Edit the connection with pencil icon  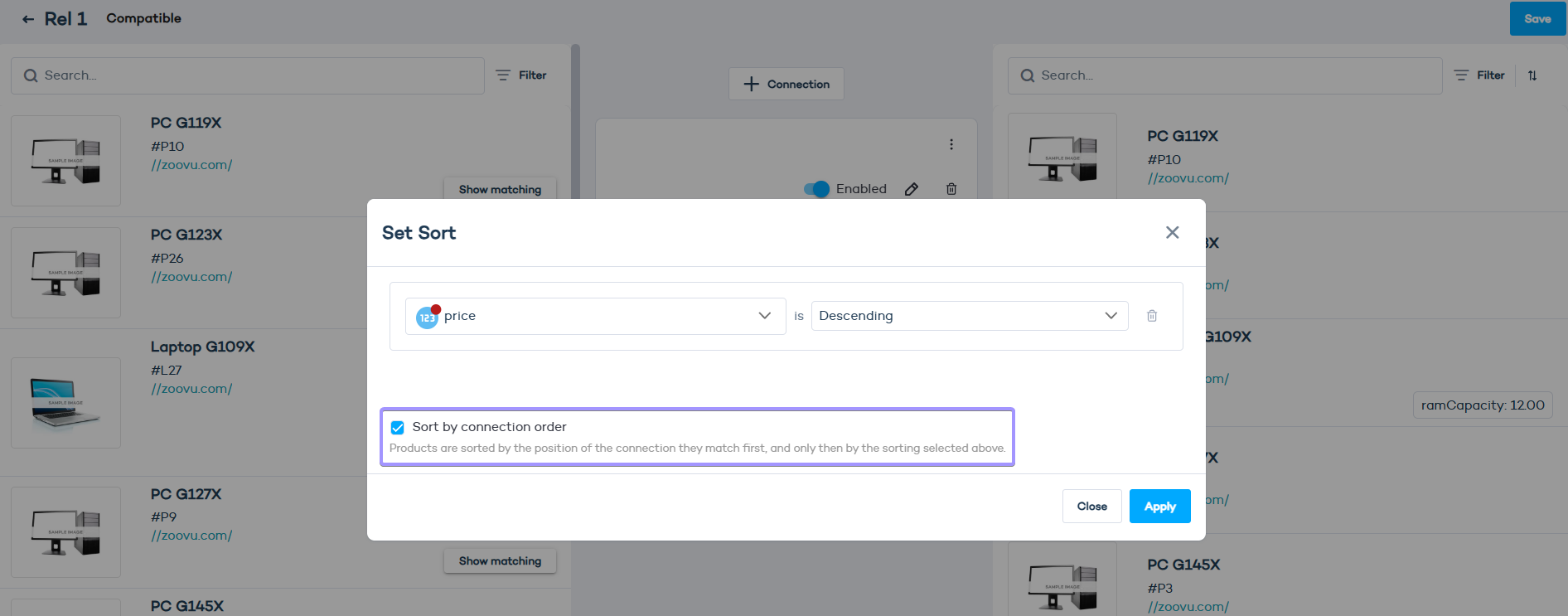pyautogui.click(x=912, y=189)
